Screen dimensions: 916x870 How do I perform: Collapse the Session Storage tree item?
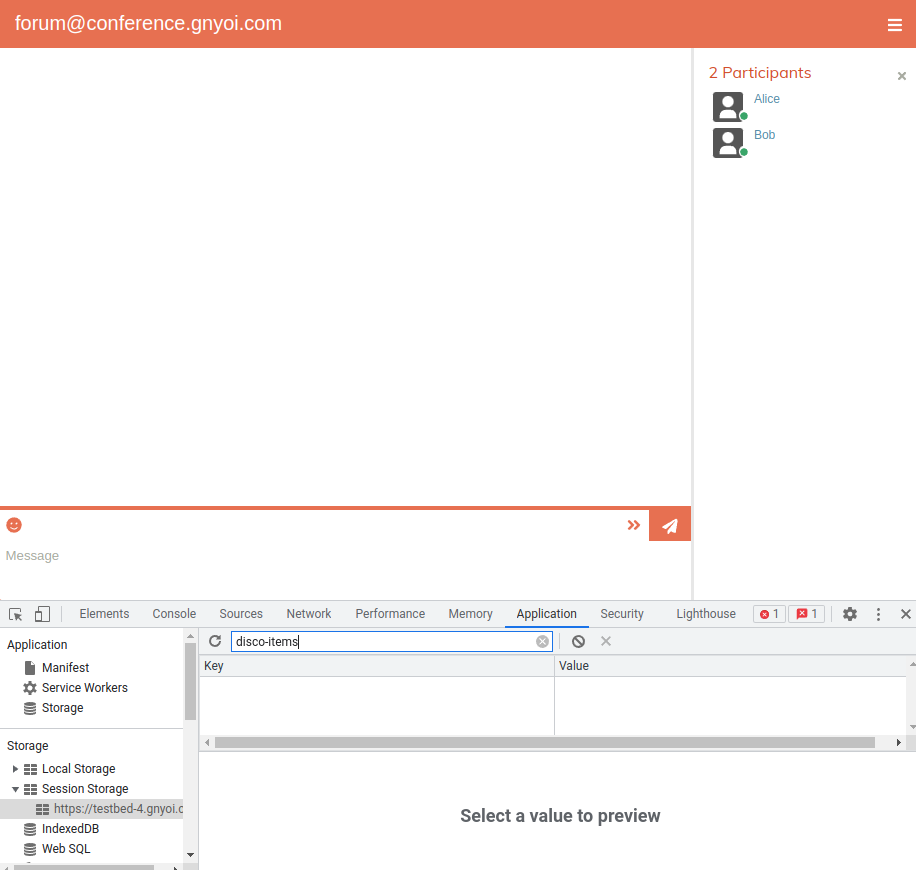tap(15, 789)
